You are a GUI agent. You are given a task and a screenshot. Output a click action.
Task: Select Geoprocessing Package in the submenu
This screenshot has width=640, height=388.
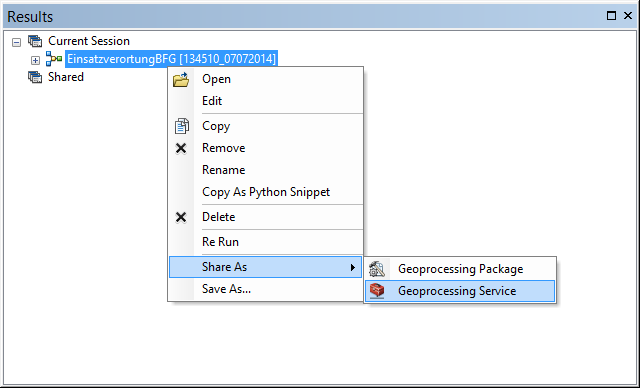tap(460, 269)
